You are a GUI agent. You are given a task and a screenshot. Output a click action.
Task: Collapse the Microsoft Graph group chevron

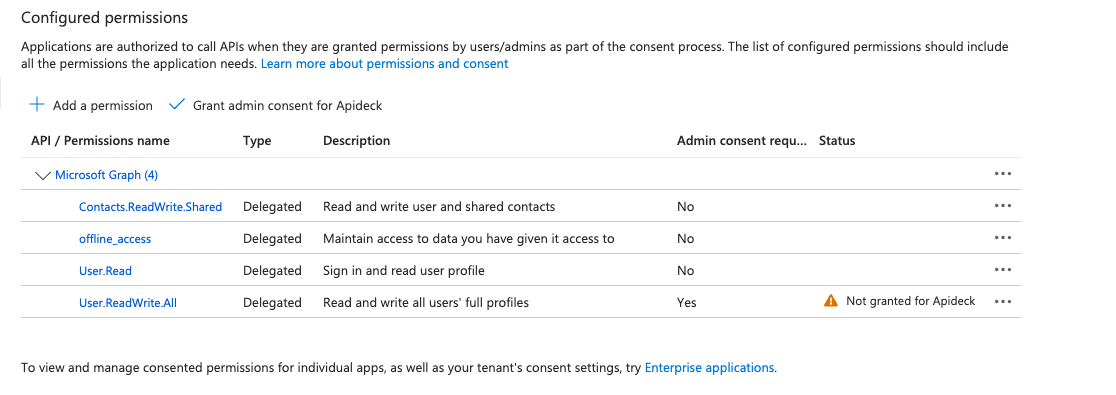click(43, 175)
